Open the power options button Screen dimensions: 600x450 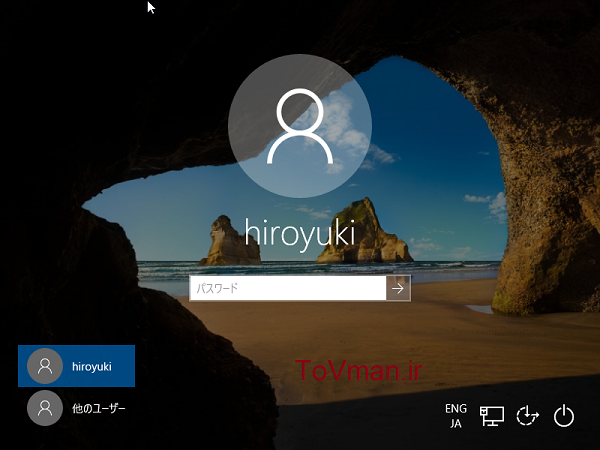coord(564,416)
